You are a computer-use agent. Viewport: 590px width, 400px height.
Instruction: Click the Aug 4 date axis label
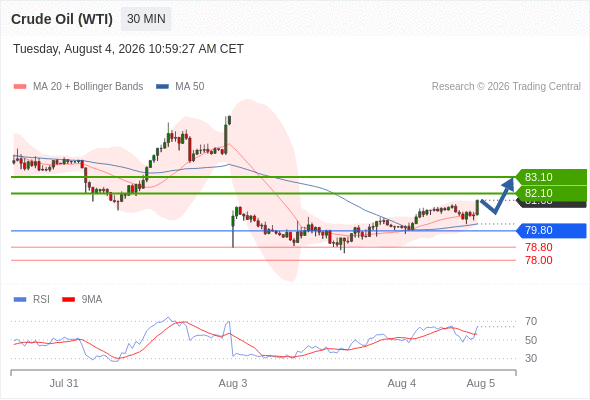pyautogui.click(x=402, y=383)
